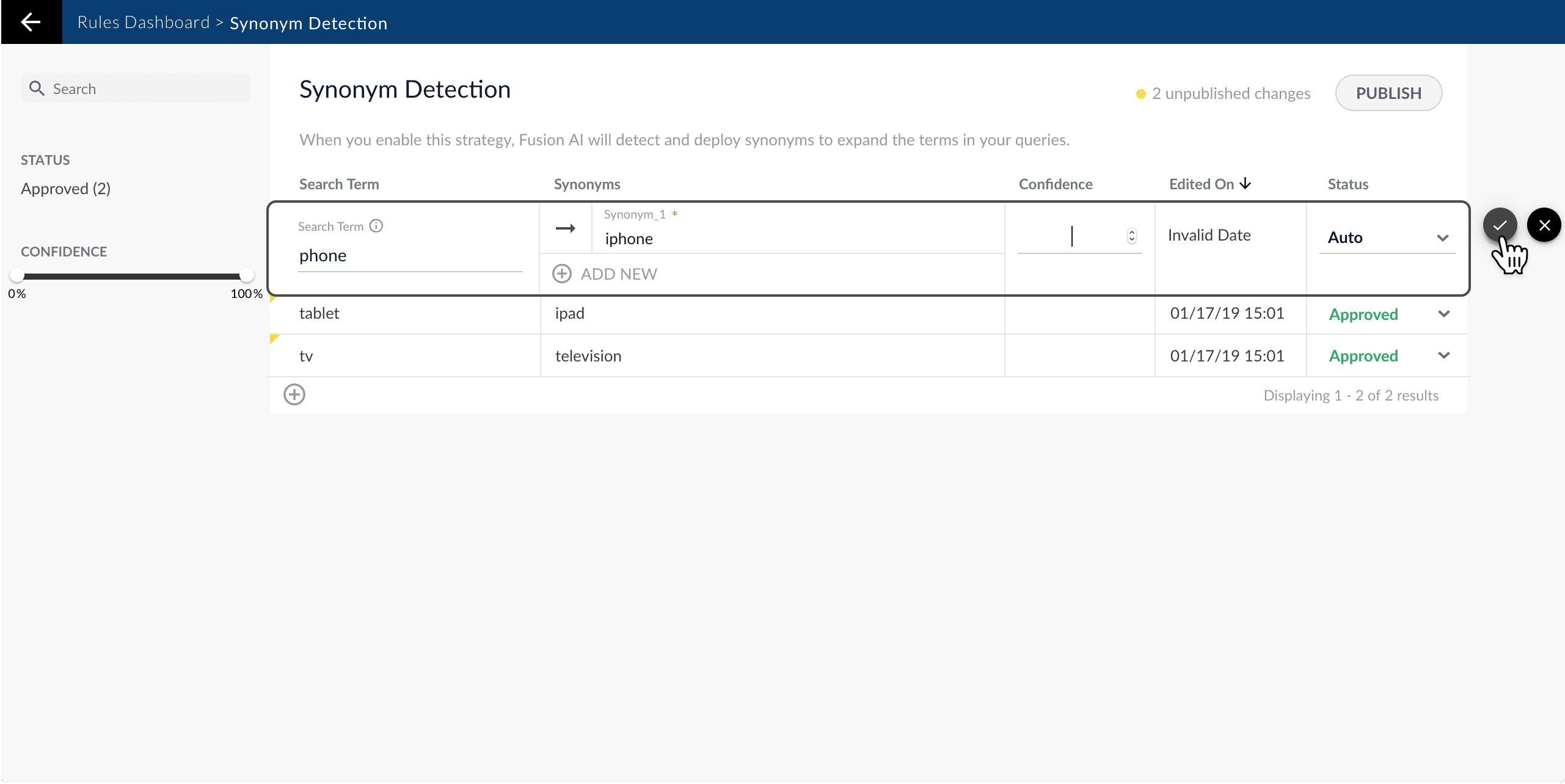Click the circled plus below the table

pos(294,394)
